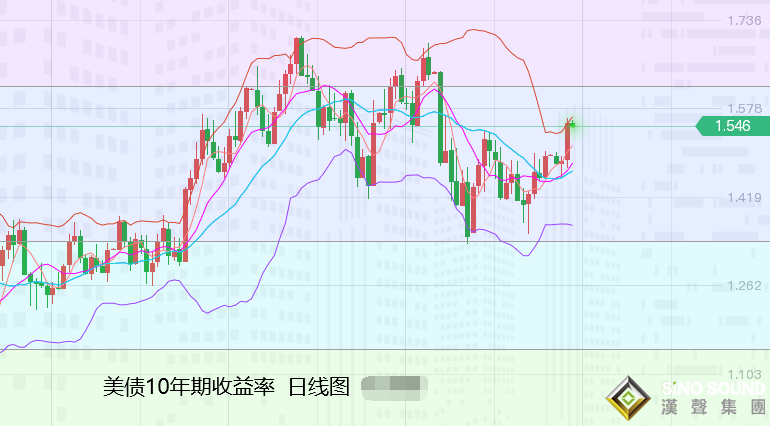Click the 1.262 axis price label

[744, 286]
